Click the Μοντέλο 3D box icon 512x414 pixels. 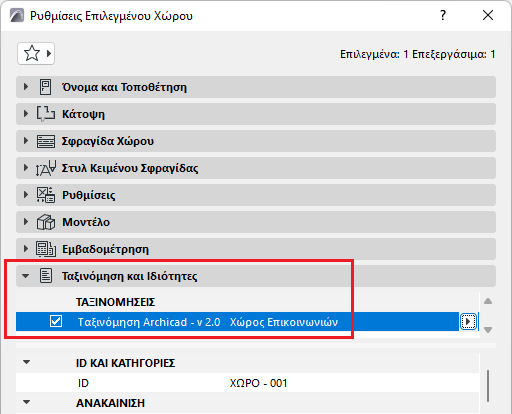tap(46, 222)
